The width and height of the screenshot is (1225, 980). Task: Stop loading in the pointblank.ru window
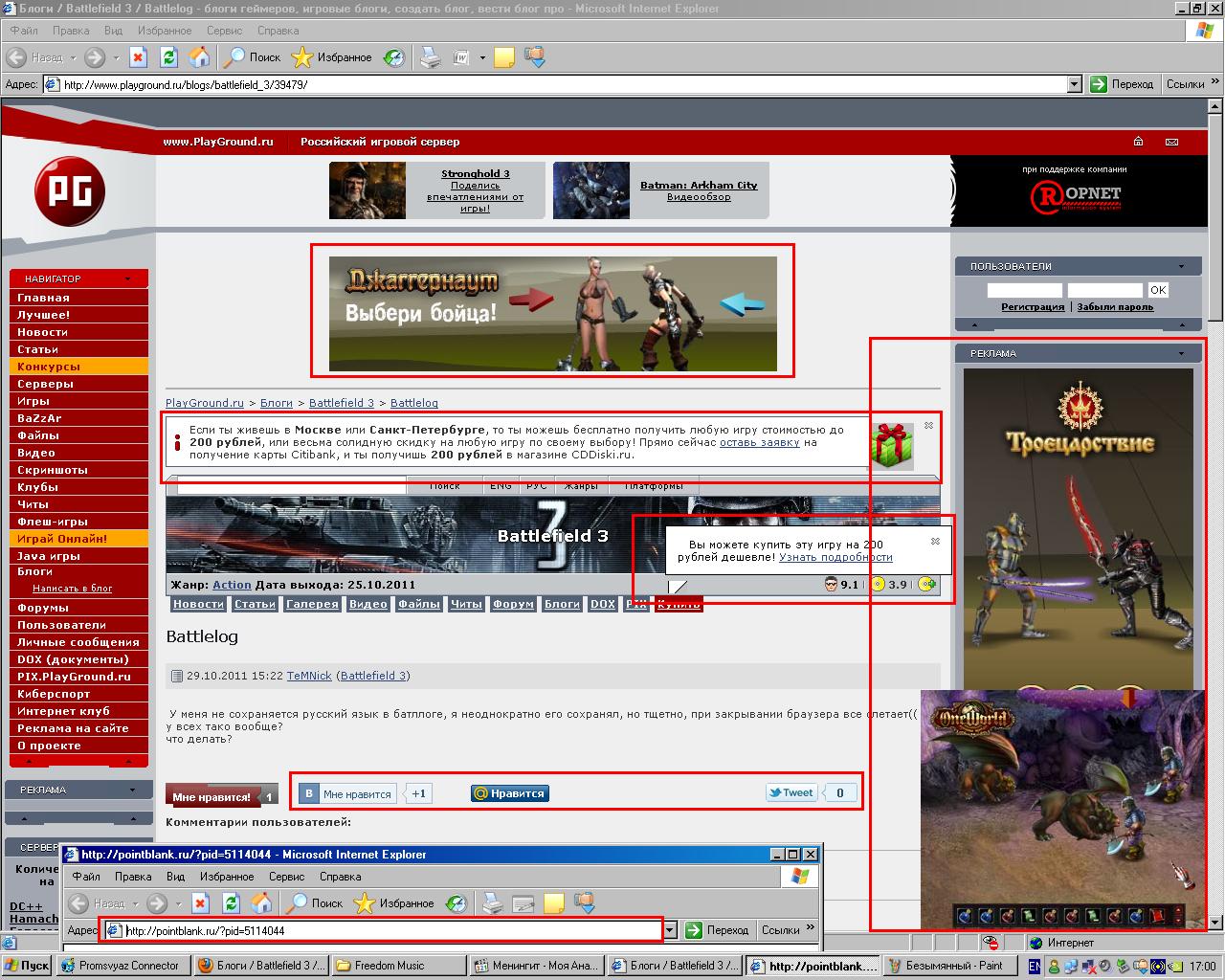tap(200, 902)
